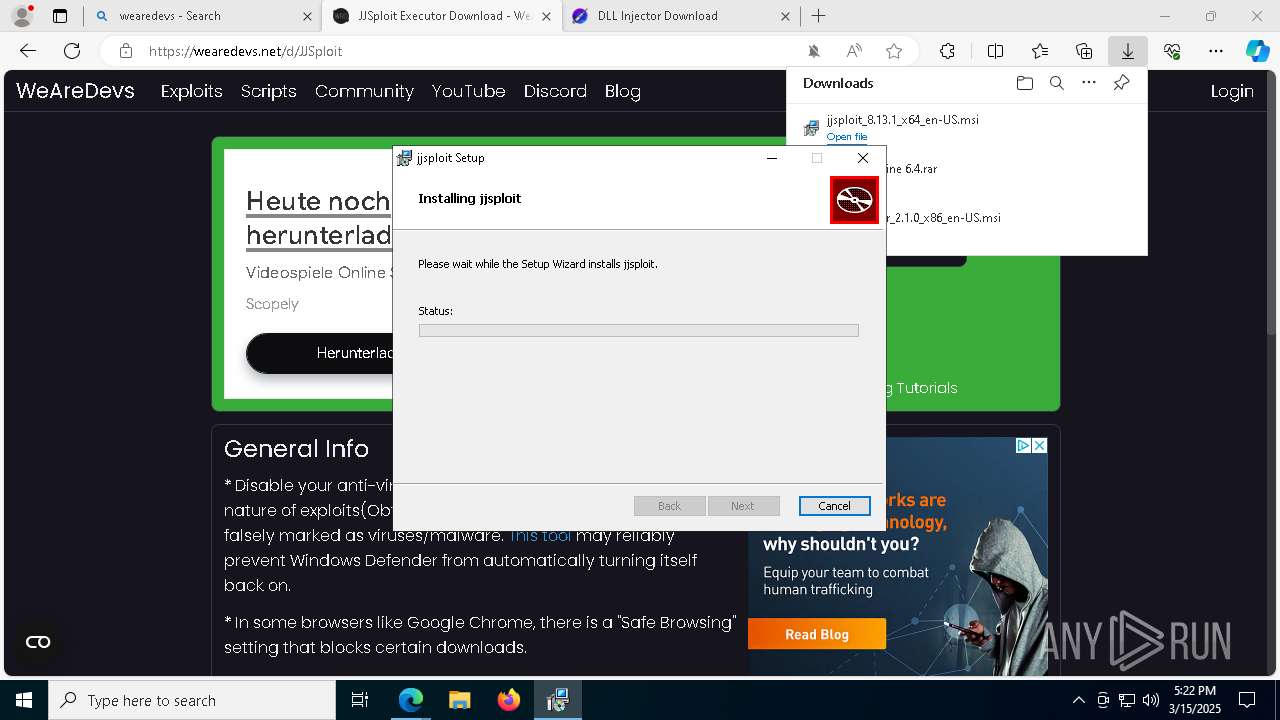Viewport: 1280px width, 720px height.
Task: Open File Explorer from the taskbar
Action: click(459, 700)
